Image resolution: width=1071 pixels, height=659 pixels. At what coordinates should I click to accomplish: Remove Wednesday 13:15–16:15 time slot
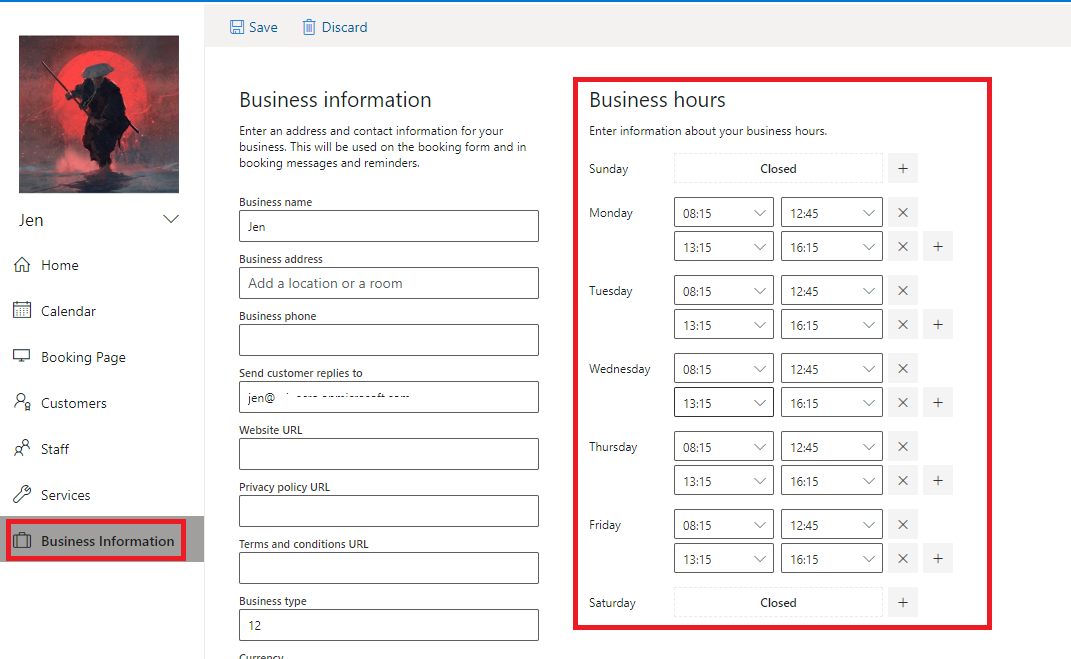click(903, 402)
